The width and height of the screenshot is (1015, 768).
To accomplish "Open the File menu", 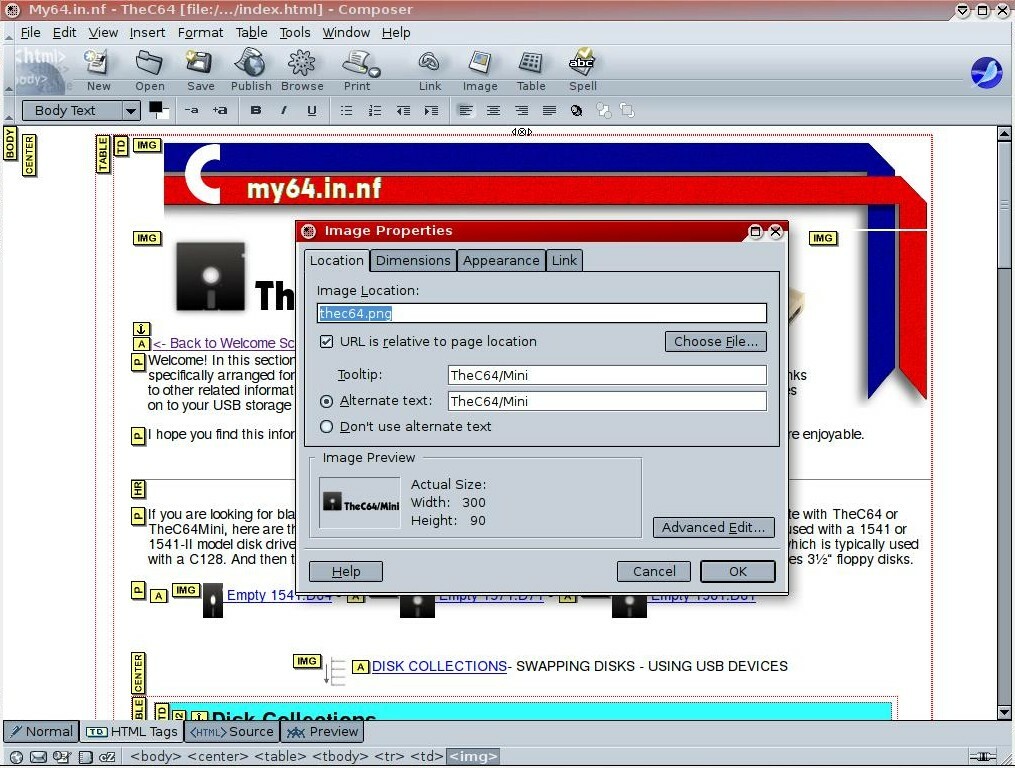I will pos(30,32).
